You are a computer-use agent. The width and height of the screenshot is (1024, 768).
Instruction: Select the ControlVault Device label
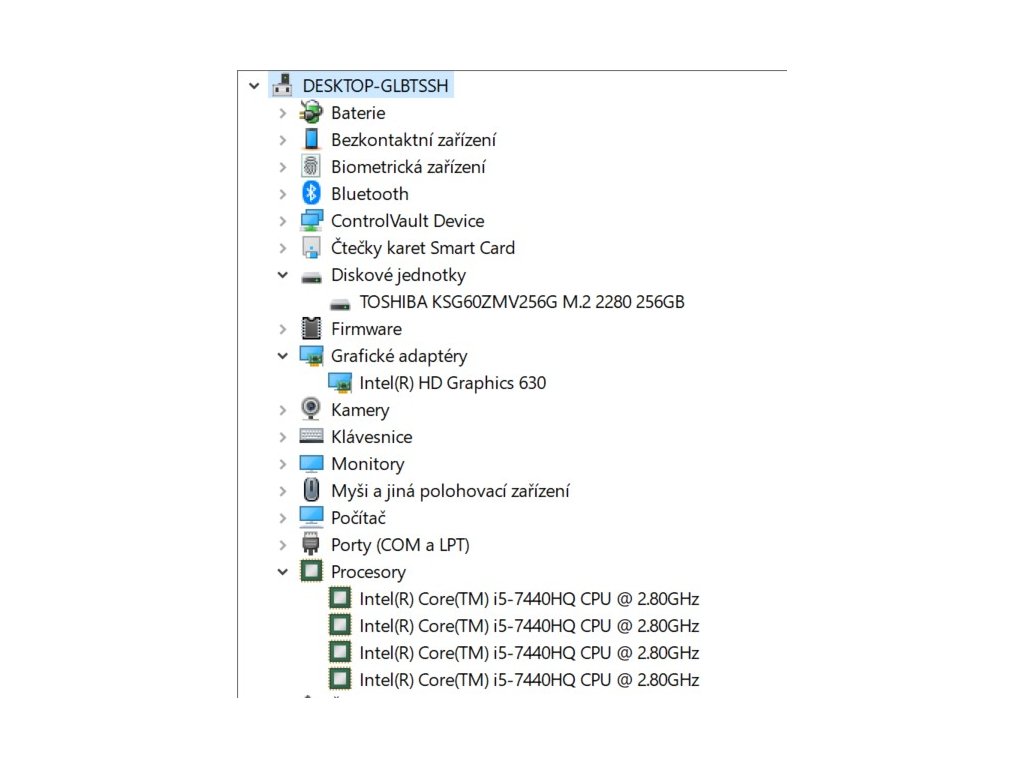[408, 221]
